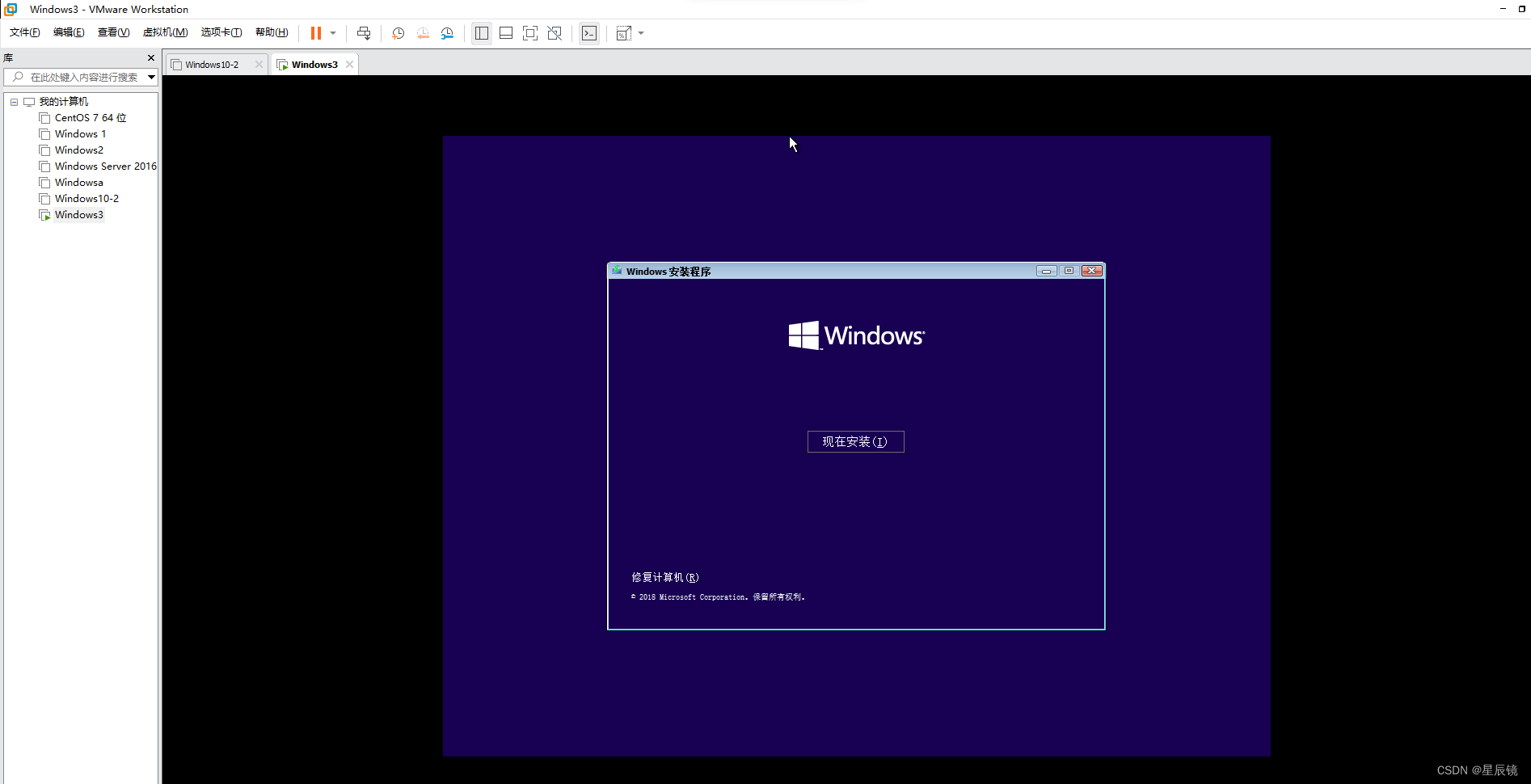This screenshot has height=784, width=1531.
Task: Open the snapshot manager
Action: [x=447, y=33]
